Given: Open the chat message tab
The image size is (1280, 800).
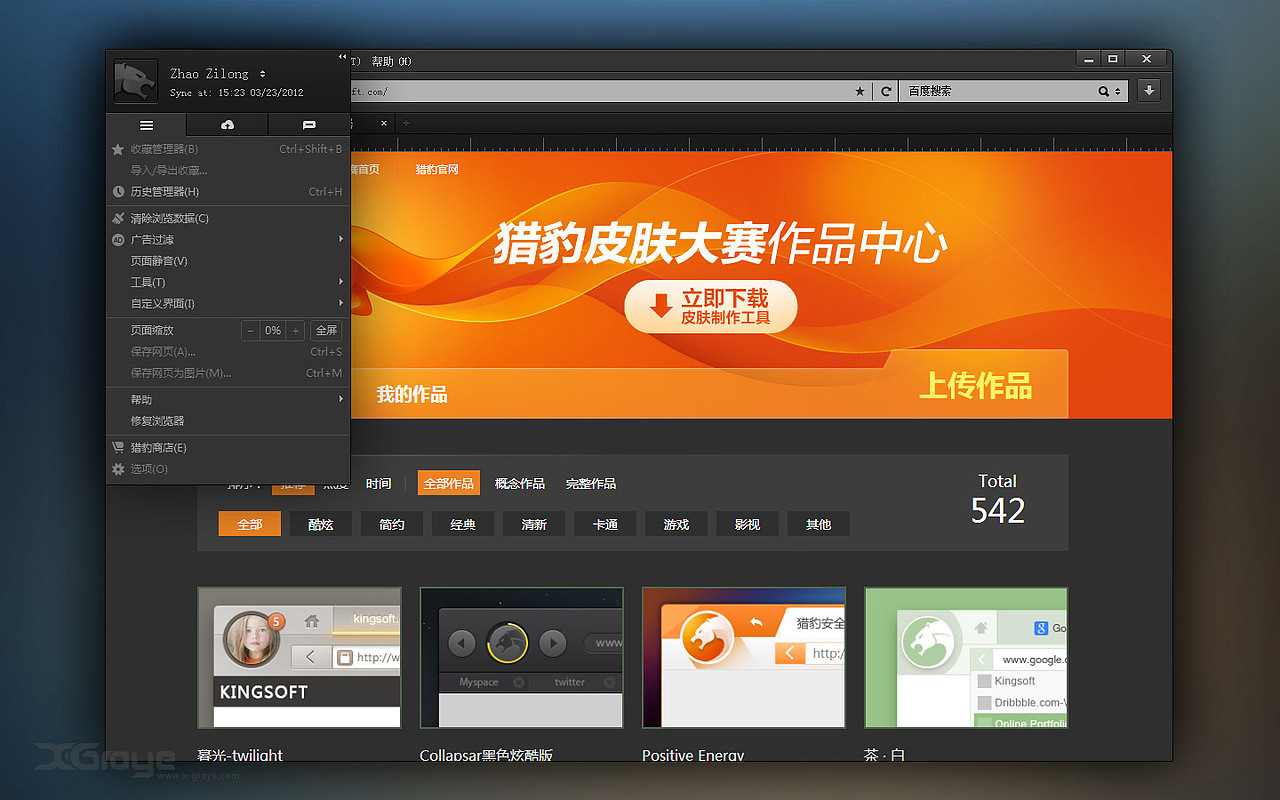Looking at the screenshot, I should [309, 125].
